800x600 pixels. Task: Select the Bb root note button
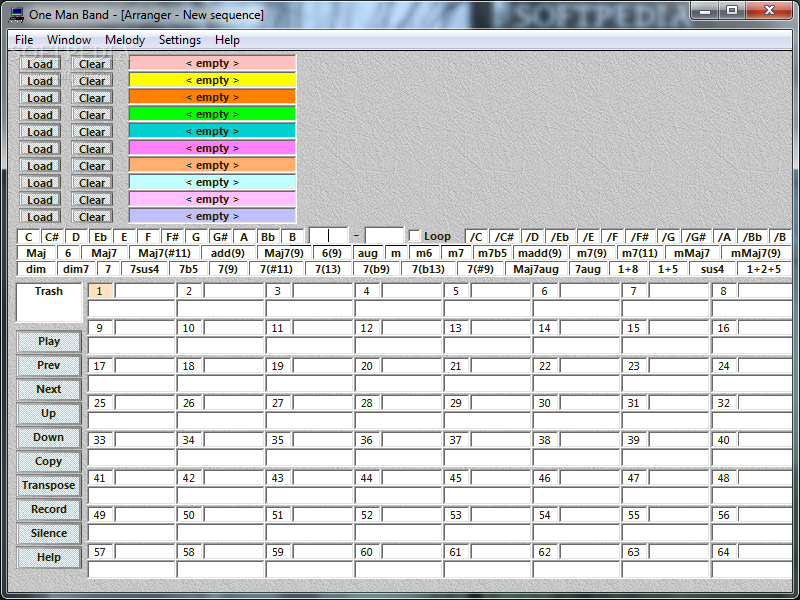pos(268,237)
